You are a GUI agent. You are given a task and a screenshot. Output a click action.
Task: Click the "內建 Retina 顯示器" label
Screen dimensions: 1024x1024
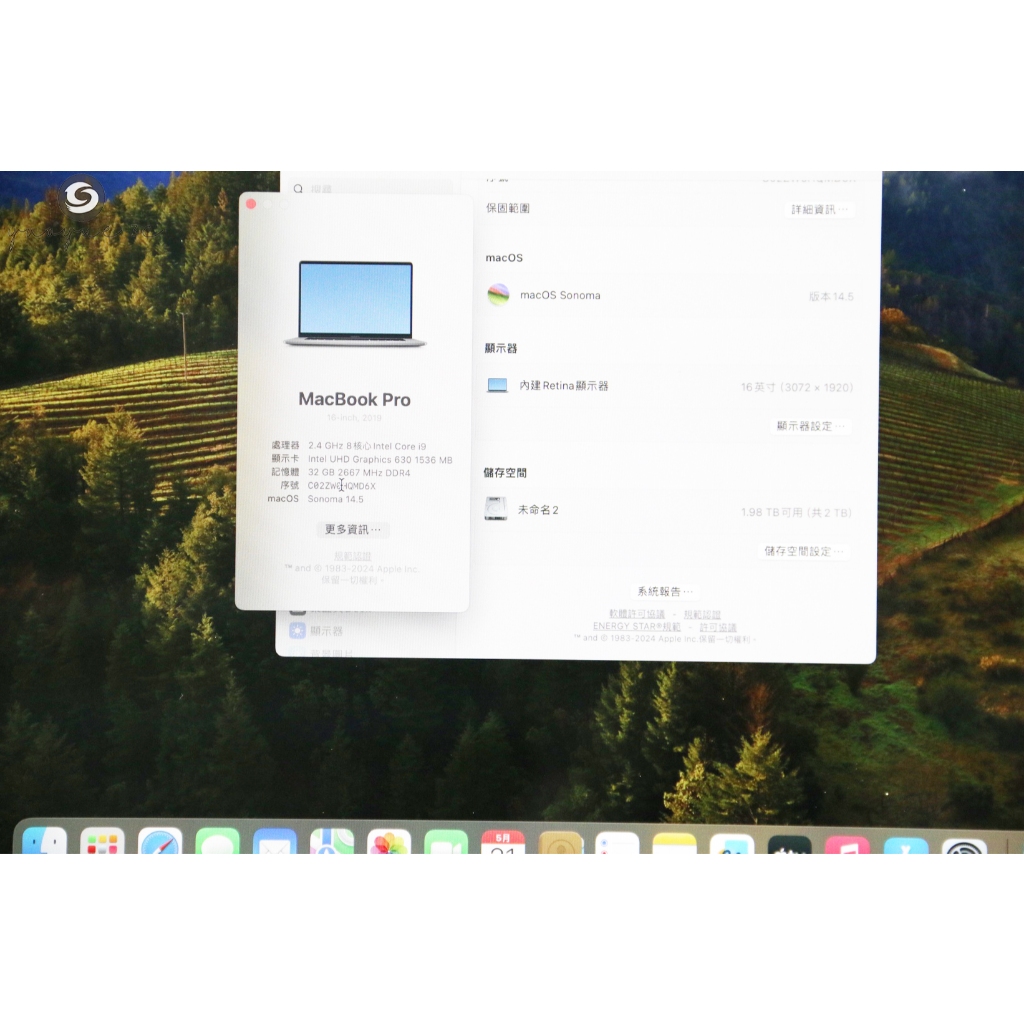[564, 385]
